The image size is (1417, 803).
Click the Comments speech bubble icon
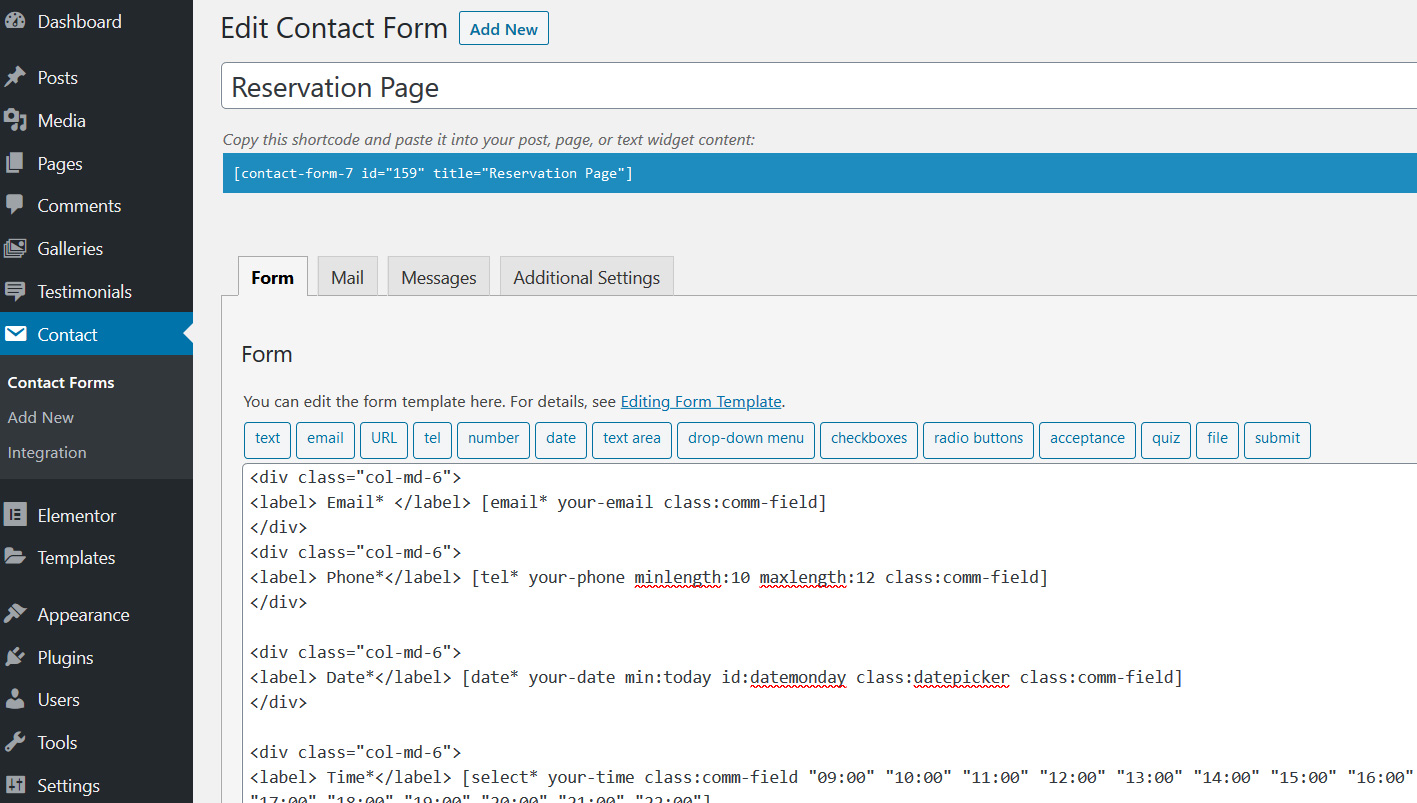click(15, 206)
